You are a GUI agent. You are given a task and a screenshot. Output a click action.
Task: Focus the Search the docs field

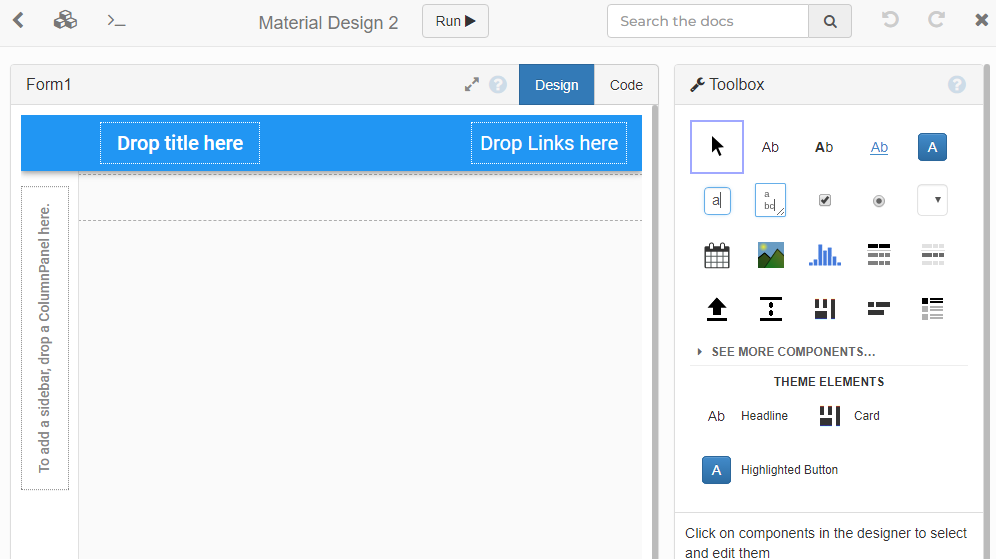point(708,21)
